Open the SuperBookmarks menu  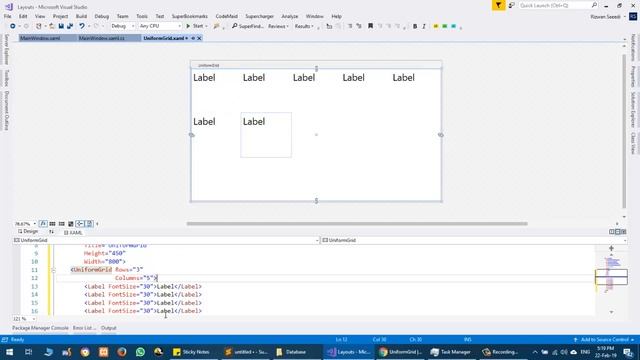pyautogui.click(x=189, y=16)
